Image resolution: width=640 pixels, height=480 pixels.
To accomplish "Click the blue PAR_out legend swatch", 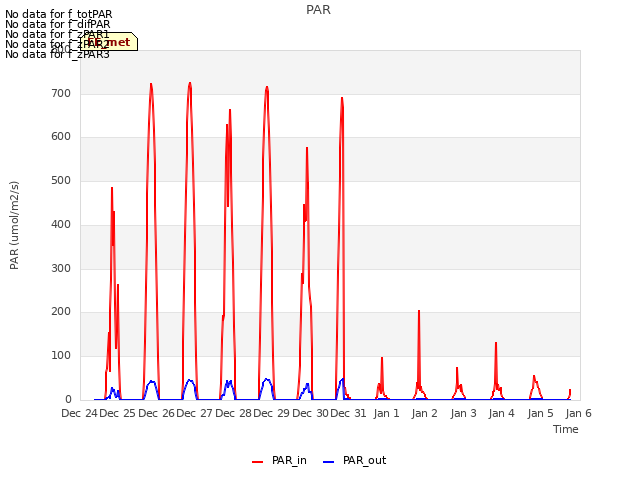I will 329,462.
